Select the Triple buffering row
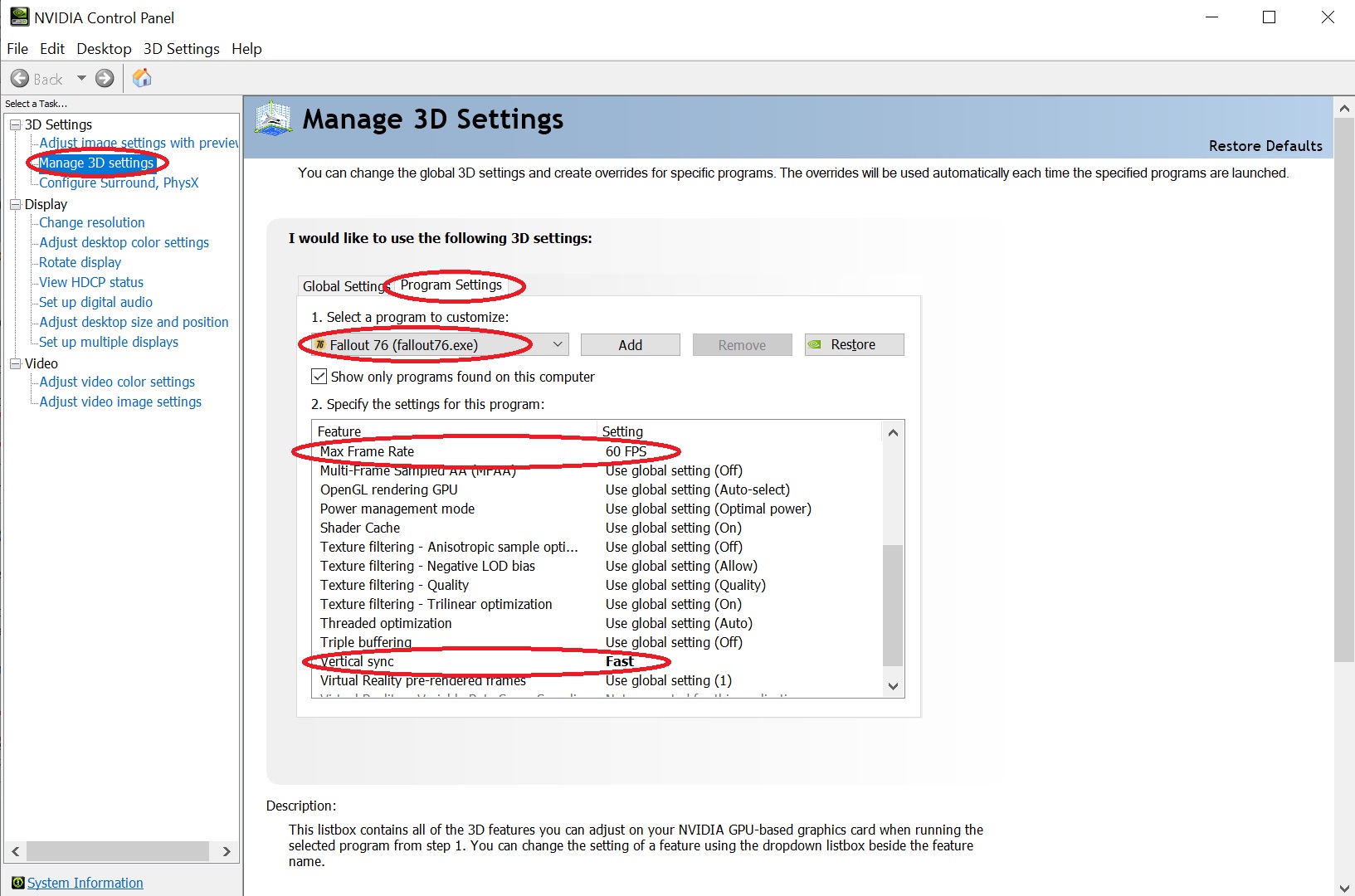 pos(597,642)
